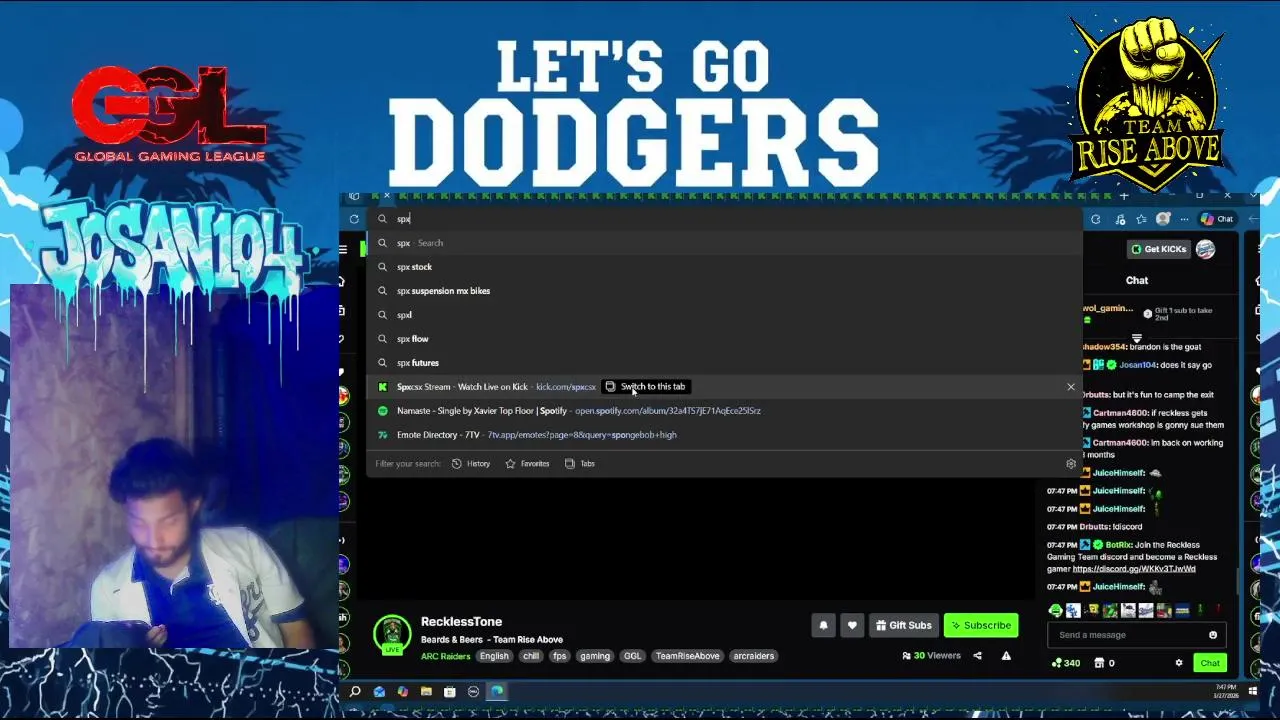Open address bar suggestion settings gear
This screenshot has width=1280, height=720.
coord(1071,464)
